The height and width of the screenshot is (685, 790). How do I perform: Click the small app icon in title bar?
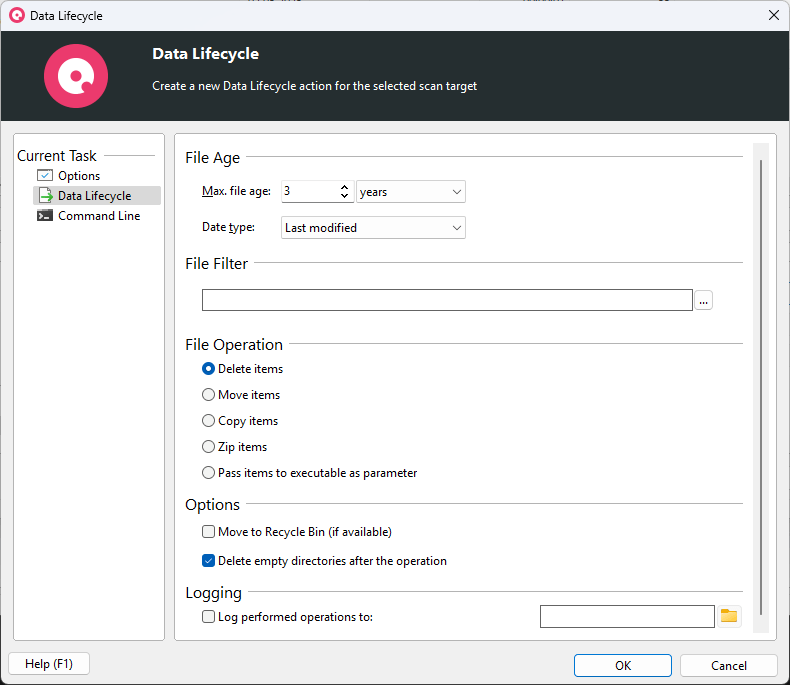[16, 16]
